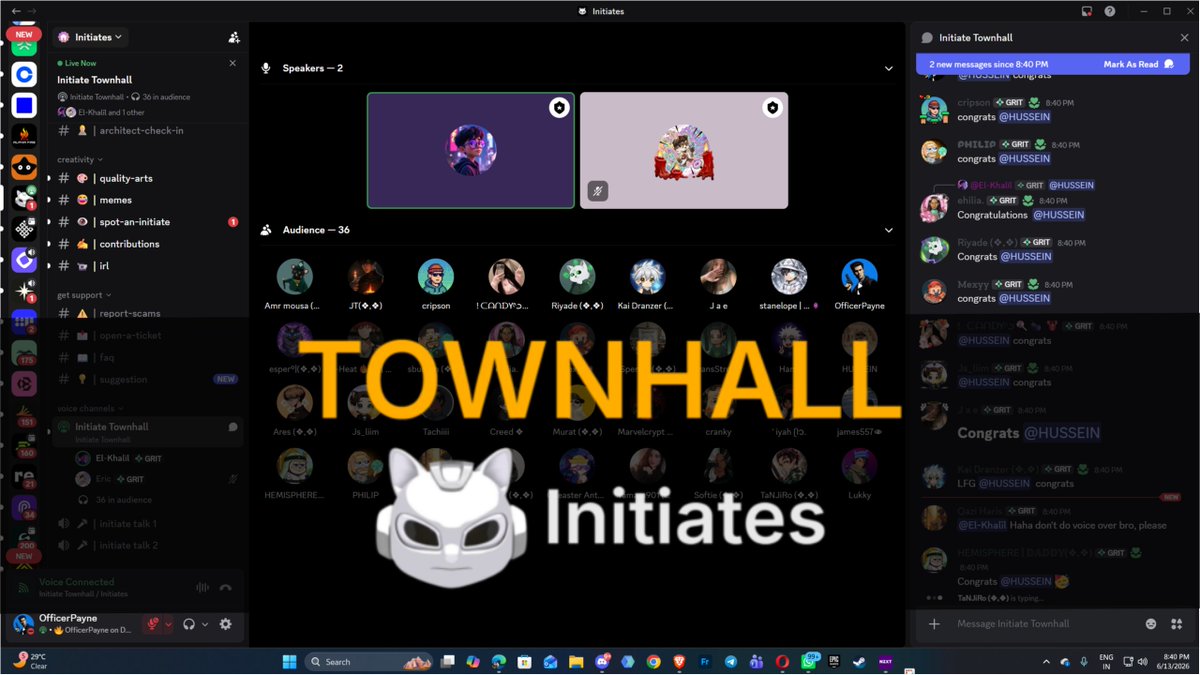Open Telegram from the taskbar
Image resolution: width=1200 pixels, height=675 pixels.
(731, 661)
